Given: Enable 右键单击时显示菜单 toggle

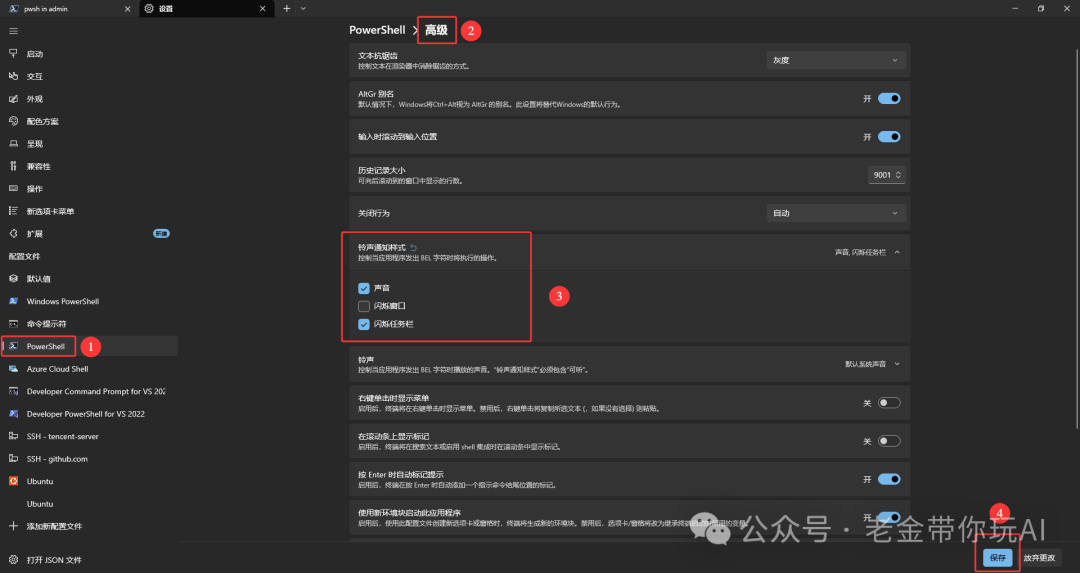Looking at the screenshot, I should pyautogui.click(x=889, y=403).
